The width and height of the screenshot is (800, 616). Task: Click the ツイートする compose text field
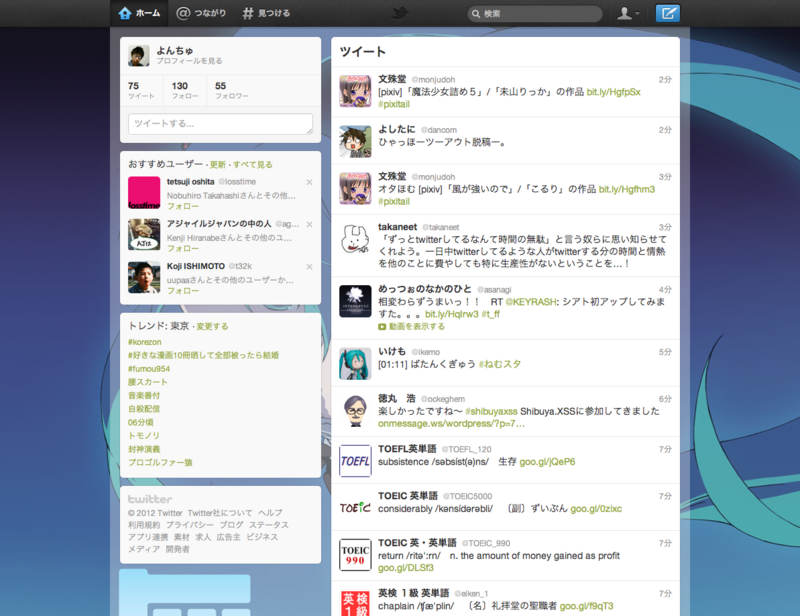(220, 123)
